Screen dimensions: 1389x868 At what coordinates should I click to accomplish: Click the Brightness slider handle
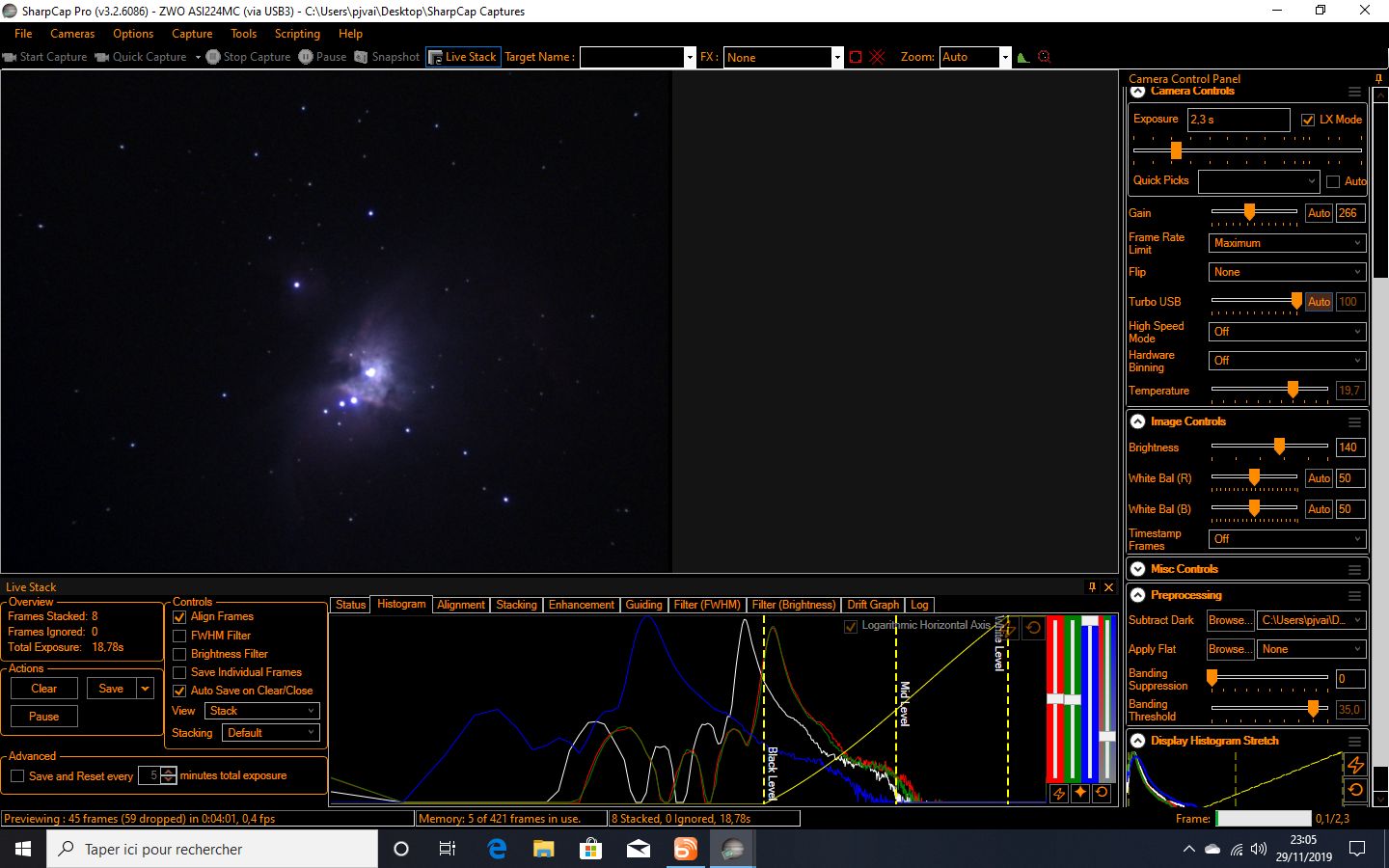tap(1279, 447)
